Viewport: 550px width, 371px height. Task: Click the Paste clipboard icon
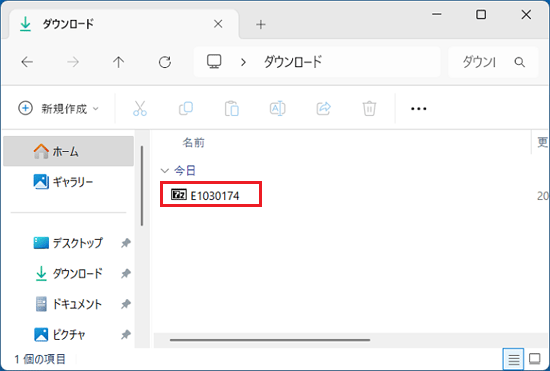[232, 108]
